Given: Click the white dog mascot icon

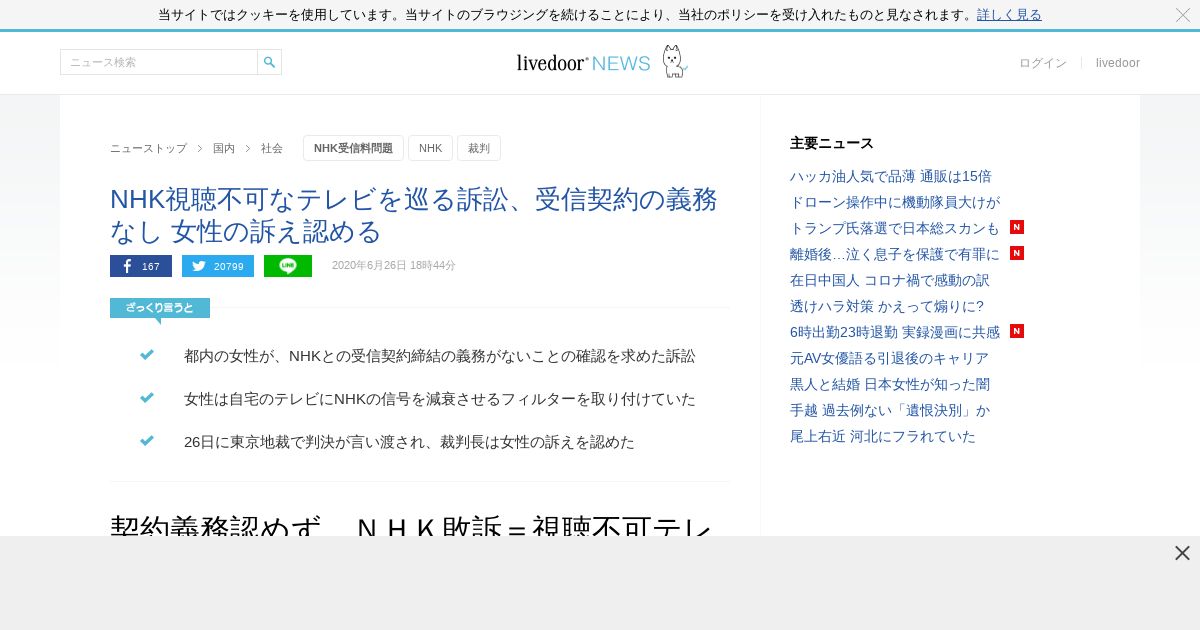Looking at the screenshot, I should [674, 62].
